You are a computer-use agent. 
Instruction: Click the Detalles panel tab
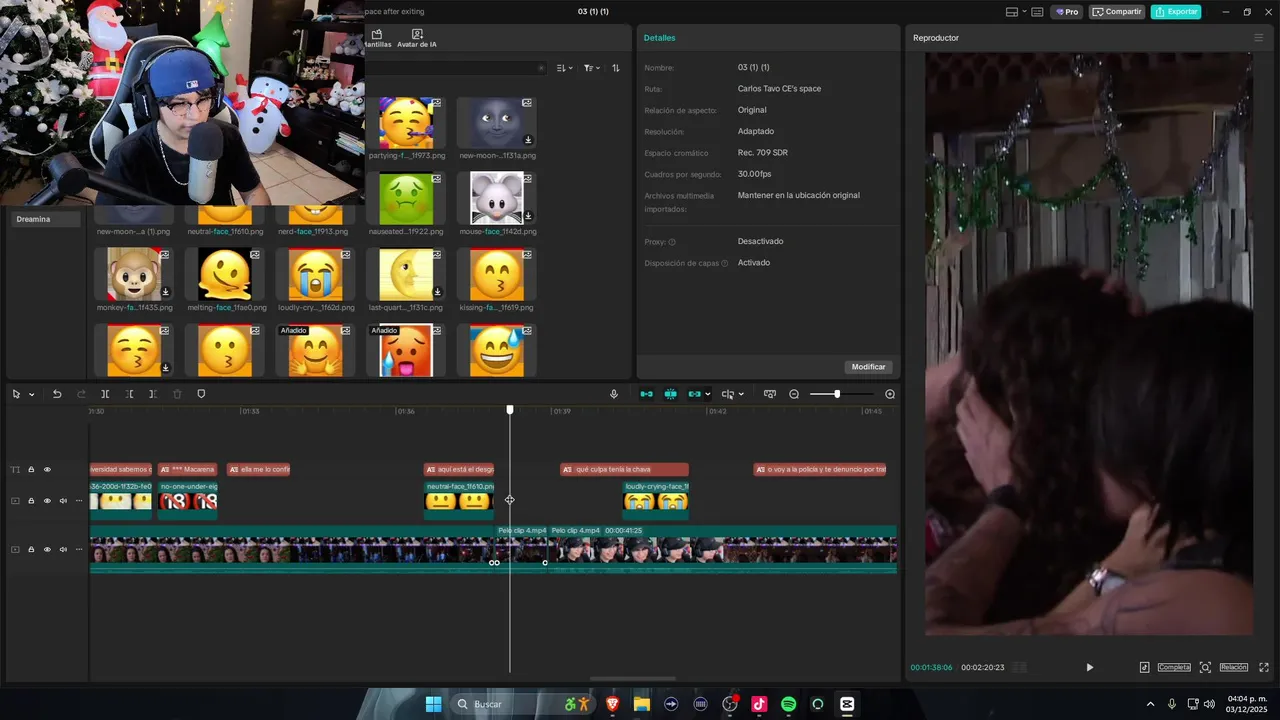(659, 38)
